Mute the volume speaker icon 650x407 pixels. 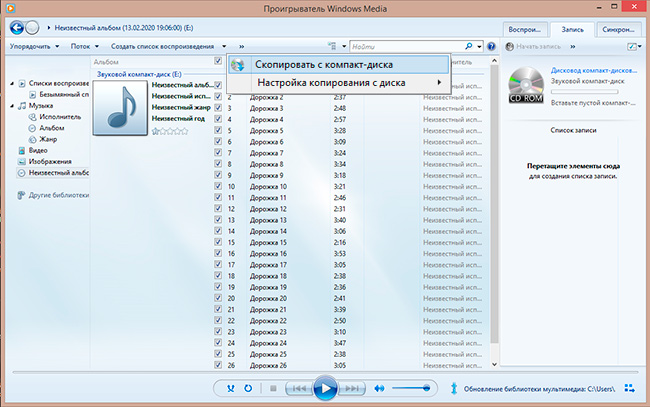[x=379, y=388]
